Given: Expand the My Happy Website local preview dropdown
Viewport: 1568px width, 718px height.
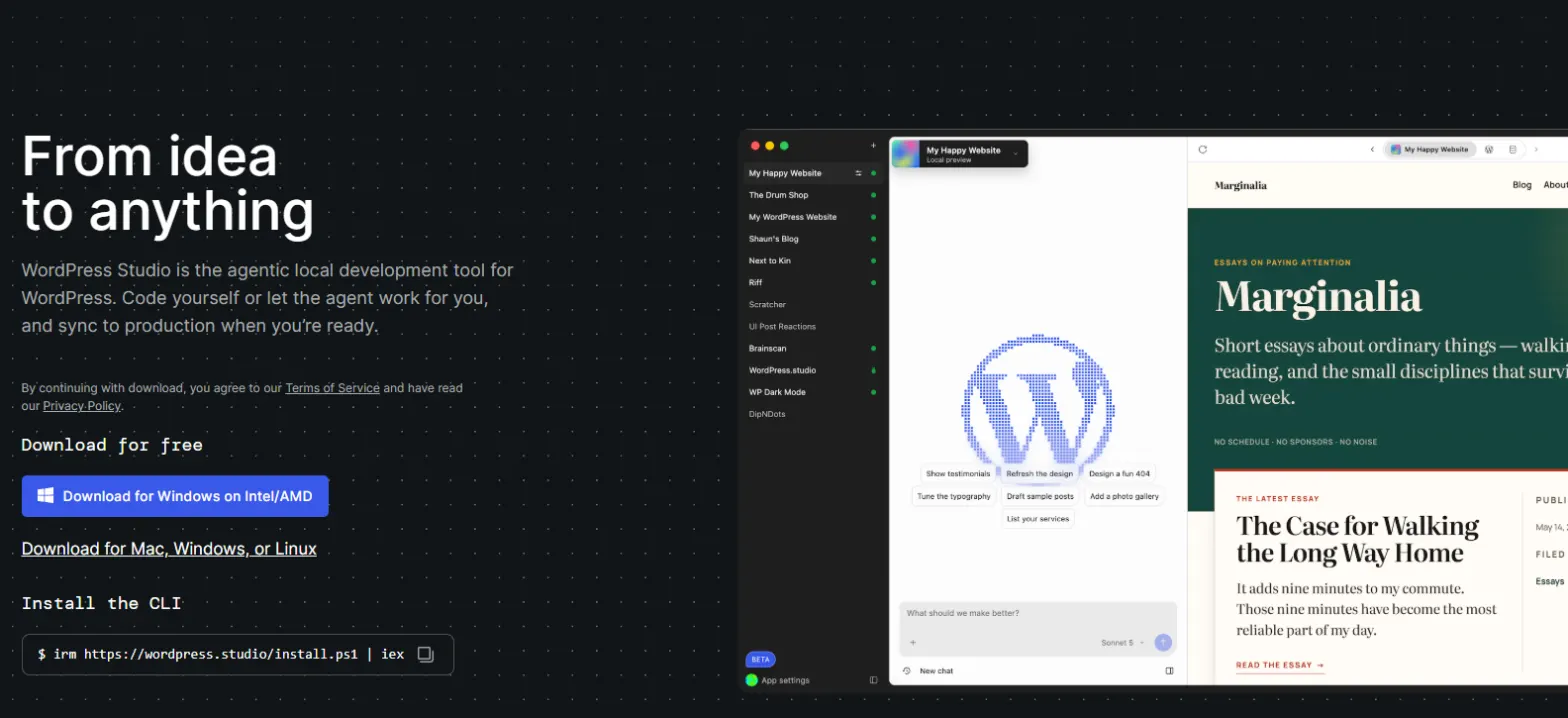Looking at the screenshot, I should [1015, 153].
